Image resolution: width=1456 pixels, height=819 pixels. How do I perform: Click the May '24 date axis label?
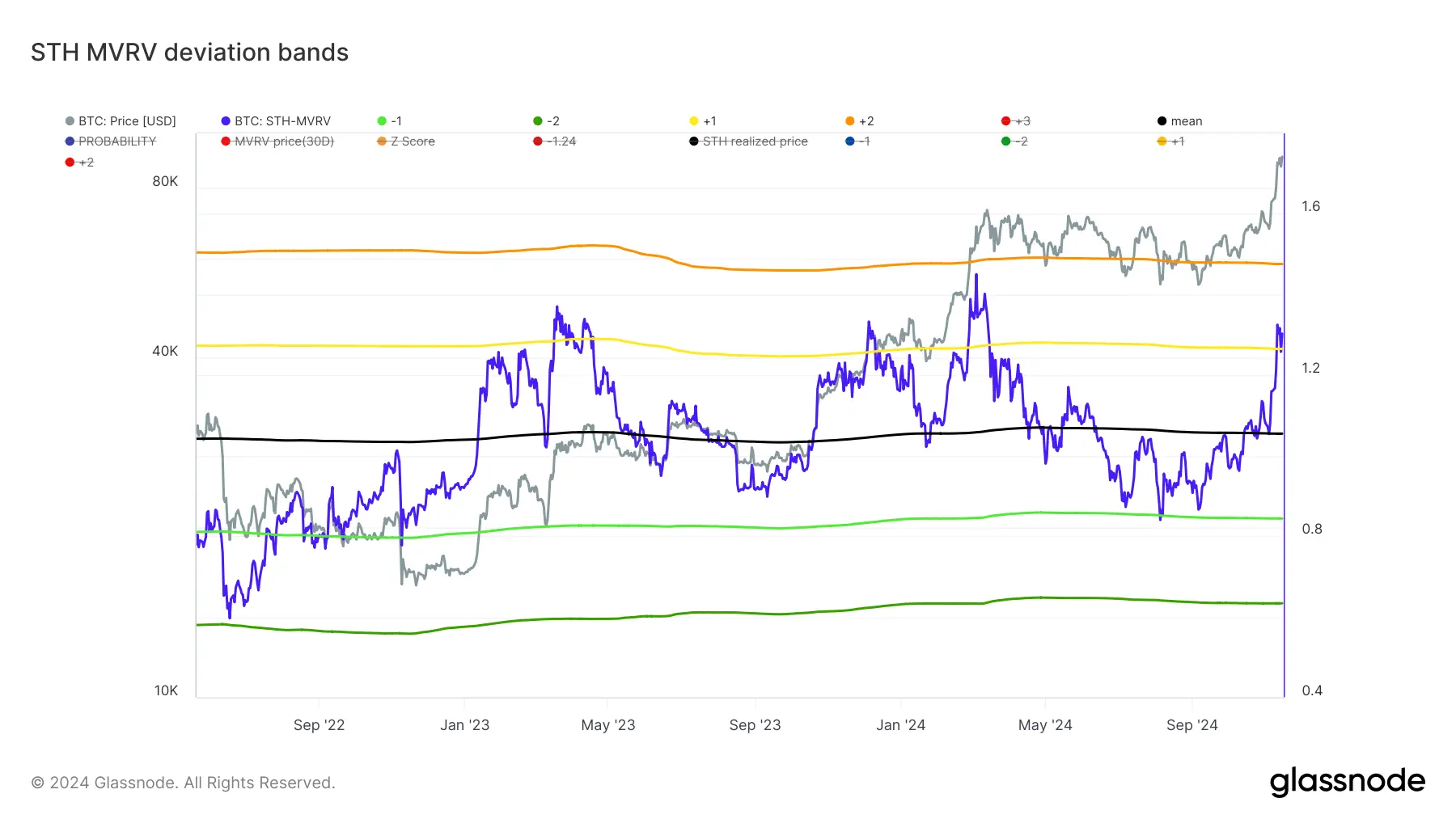pos(1045,725)
